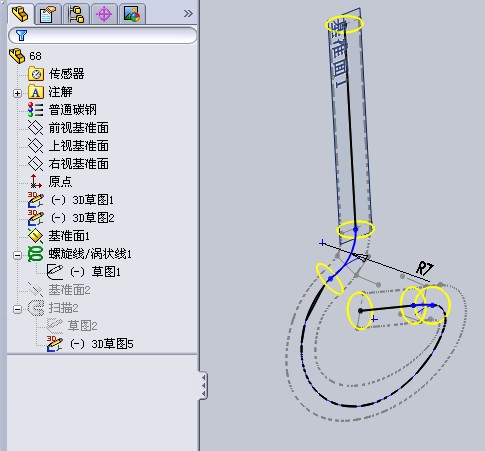Select (-) 草图1 under the helix

coord(95,272)
